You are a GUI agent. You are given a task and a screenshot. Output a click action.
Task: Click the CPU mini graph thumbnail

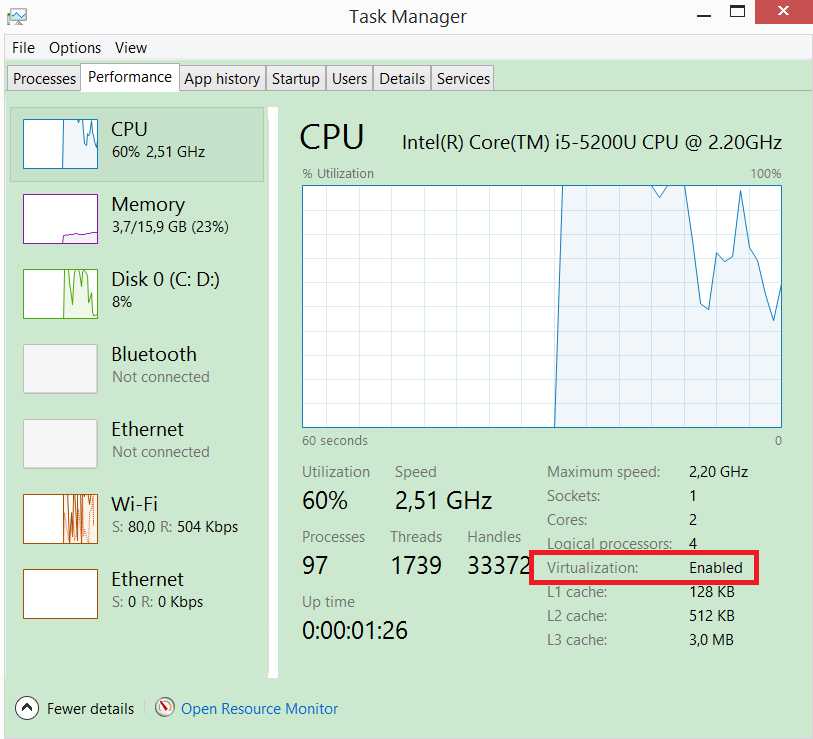click(x=60, y=144)
